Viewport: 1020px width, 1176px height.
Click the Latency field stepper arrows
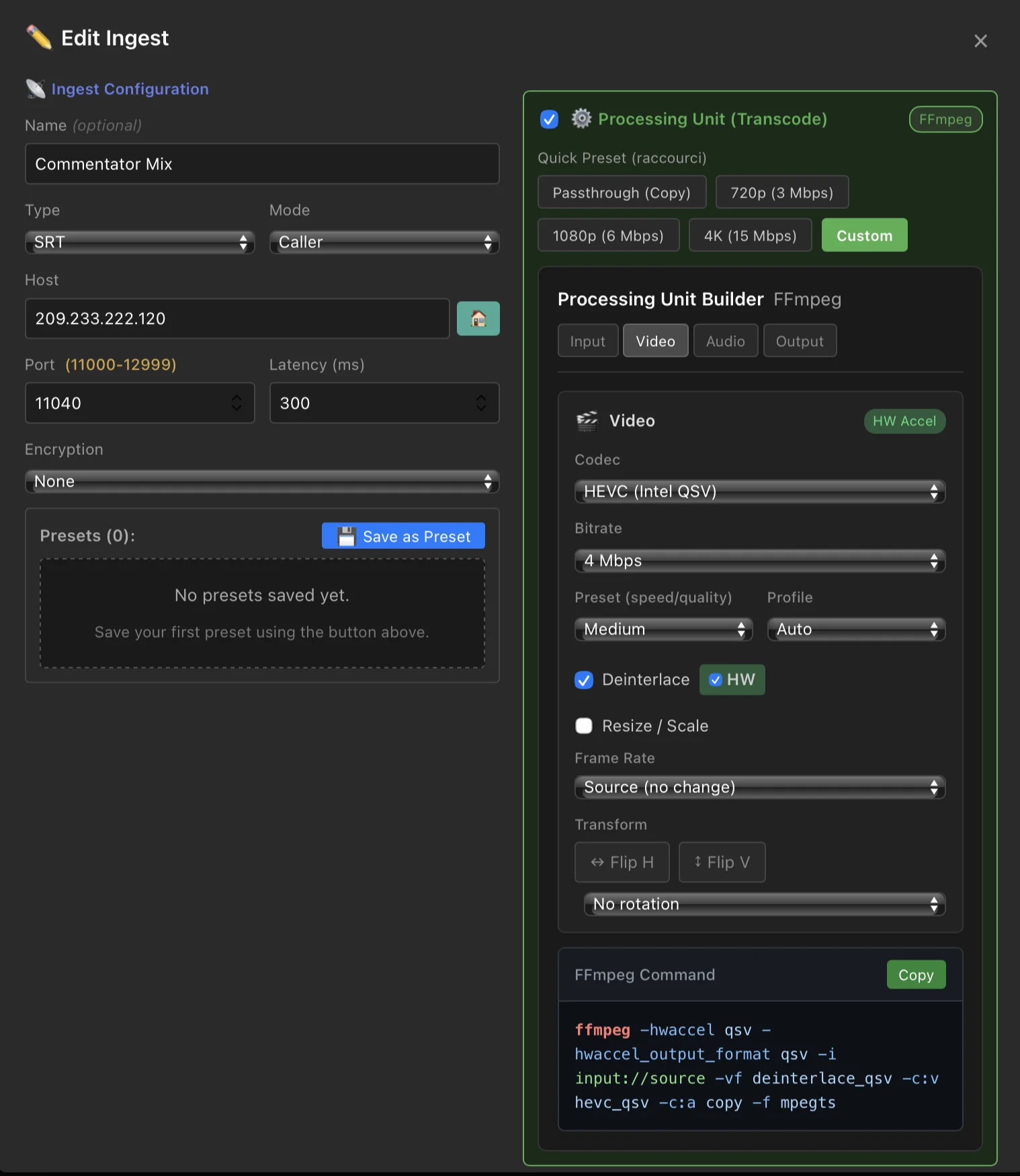tap(481, 403)
